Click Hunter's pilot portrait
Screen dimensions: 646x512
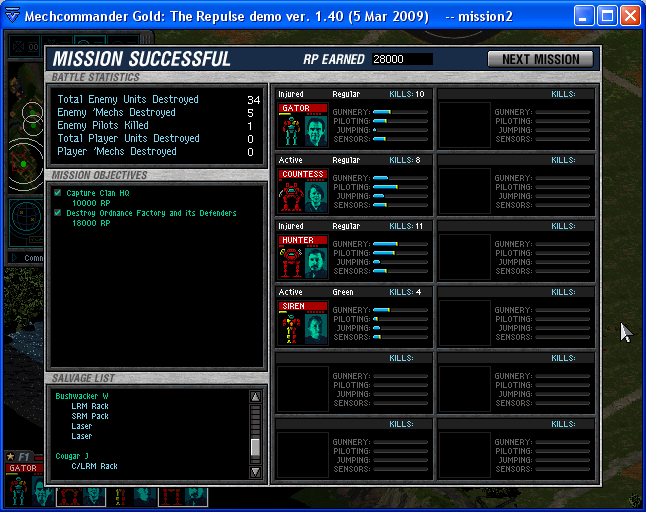316,263
